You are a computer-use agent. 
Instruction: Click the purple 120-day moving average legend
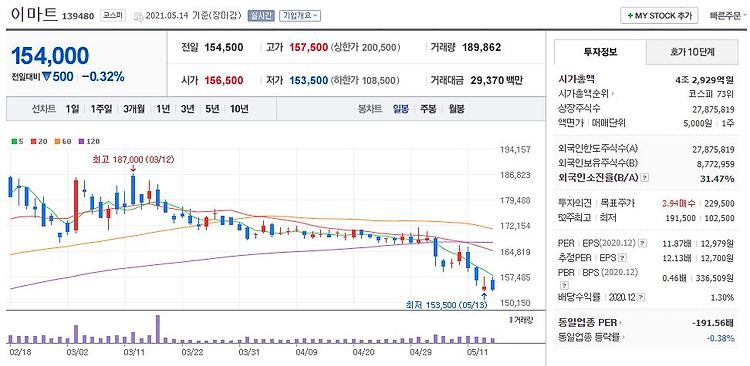89,141
